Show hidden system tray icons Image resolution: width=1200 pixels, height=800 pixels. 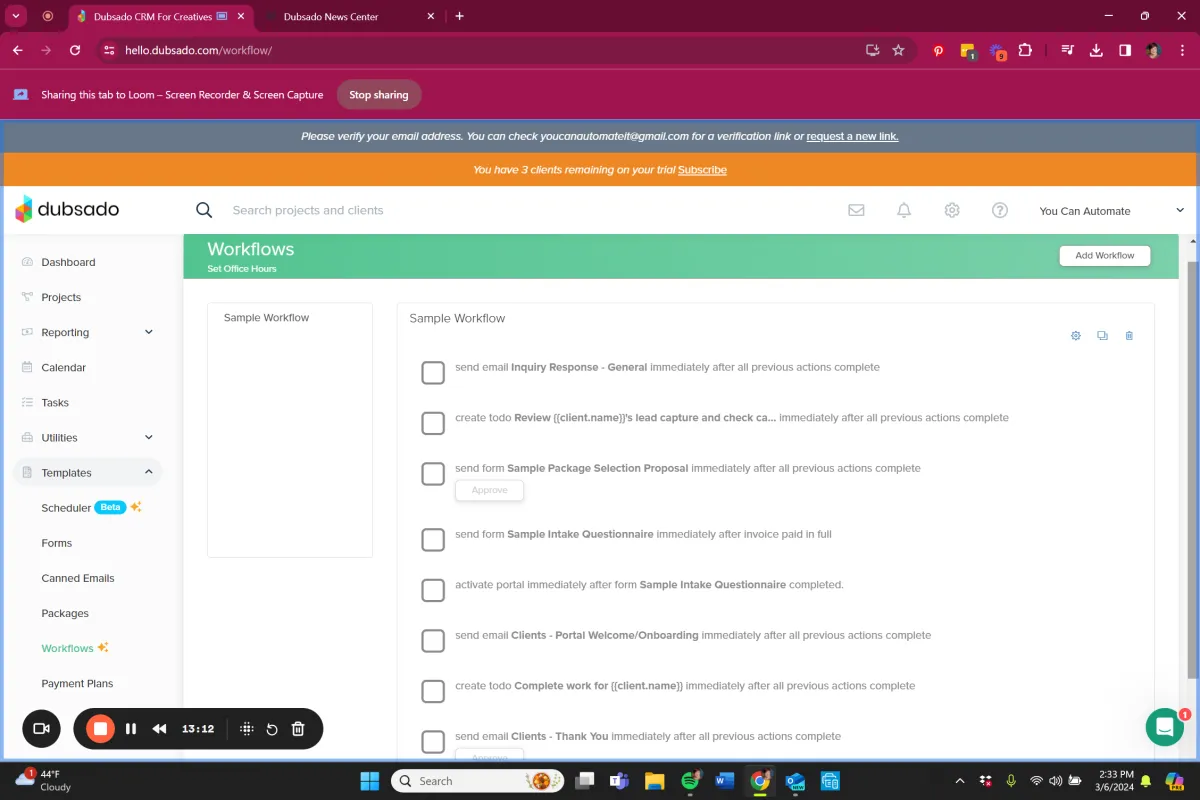[x=960, y=781]
